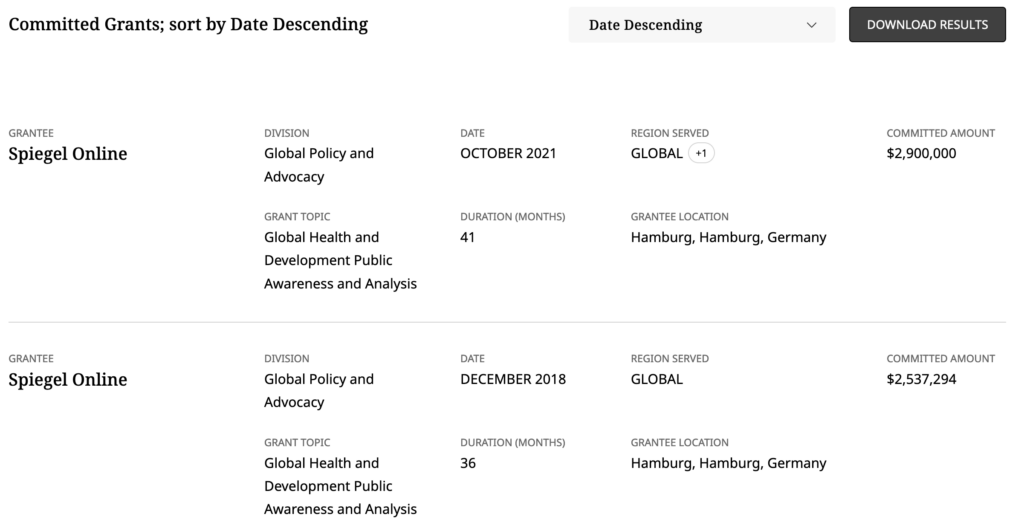The height and width of the screenshot is (531, 1024).
Task: Click the duration value 36
Action: pos(468,463)
